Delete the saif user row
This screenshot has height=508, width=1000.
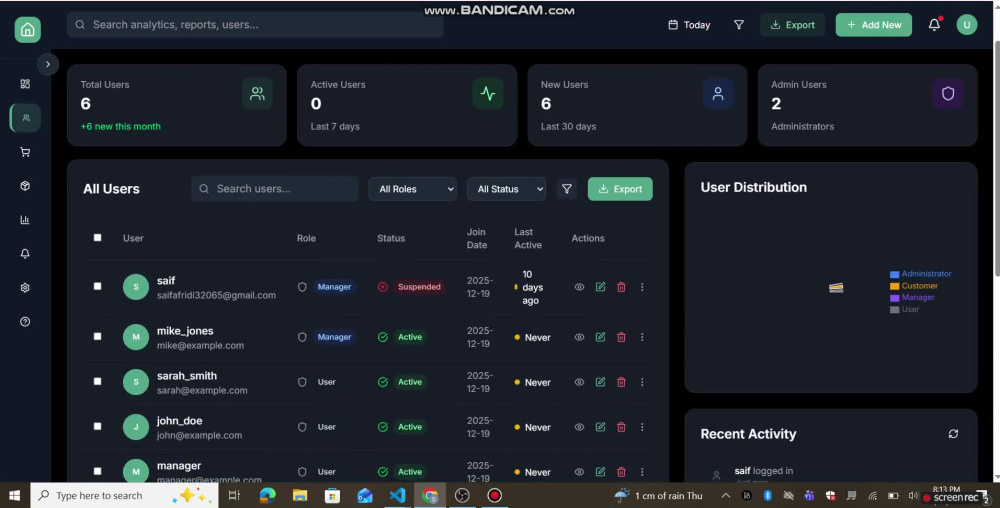click(x=621, y=287)
